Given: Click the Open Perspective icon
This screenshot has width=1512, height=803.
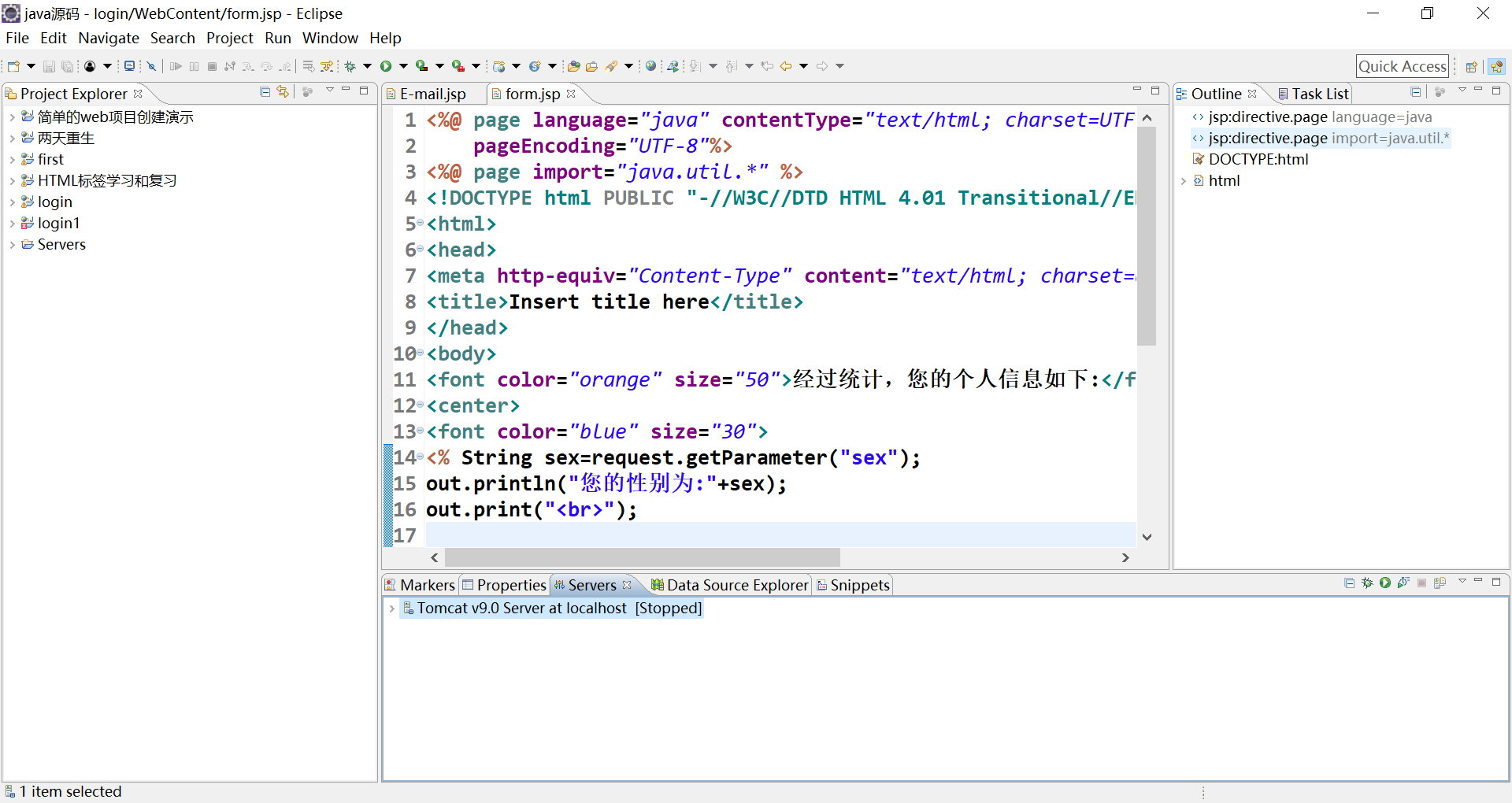Looking at the screenshot, I should pyautogui.click(x=1471, y=67).
